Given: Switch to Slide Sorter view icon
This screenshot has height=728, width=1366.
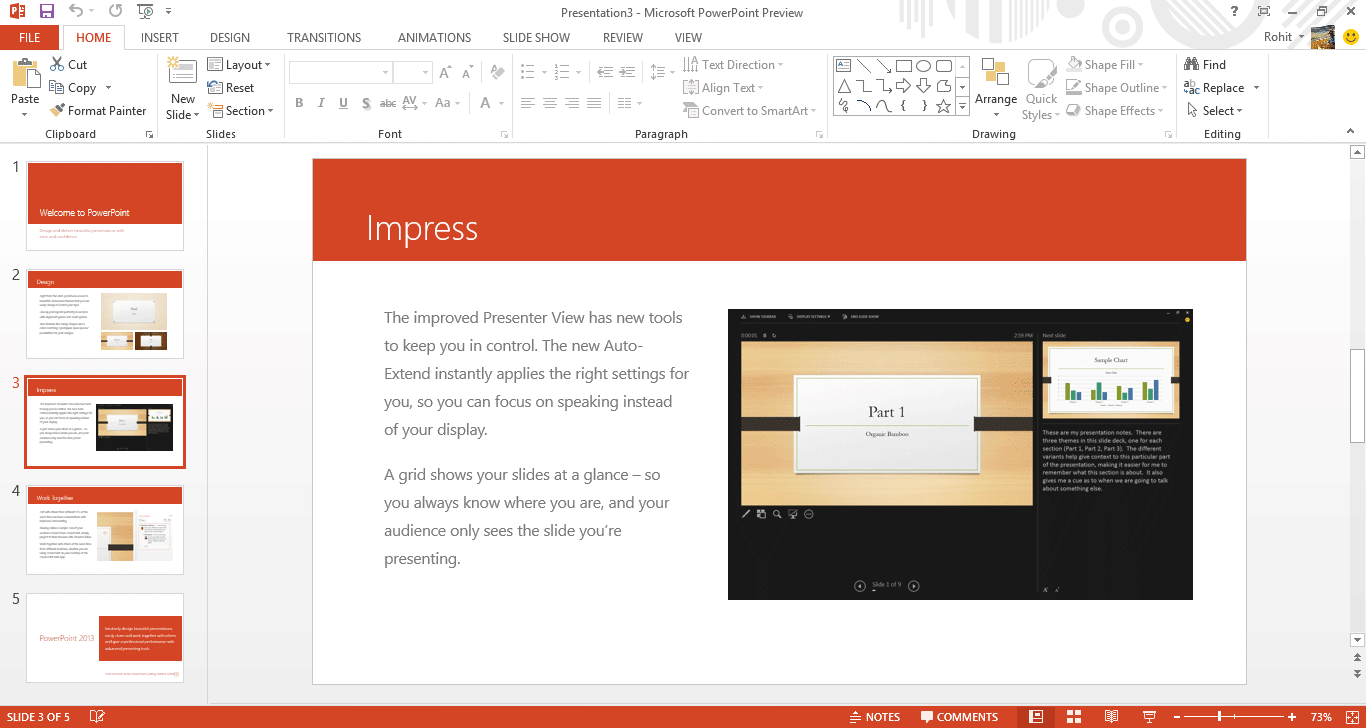Looking at the screenshot, I should tap(1074, 717).
